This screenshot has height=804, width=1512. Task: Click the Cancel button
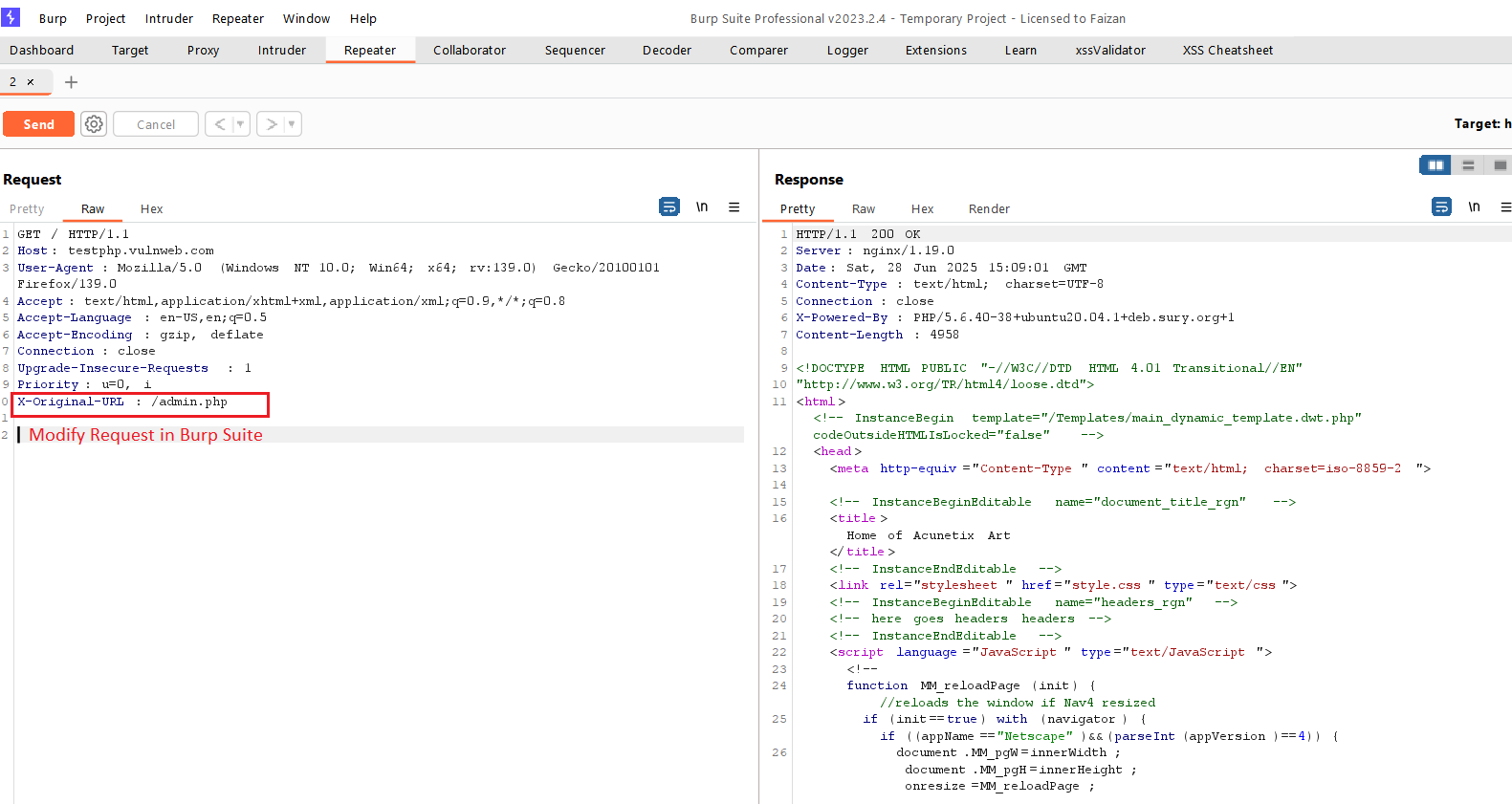[156, 124]
